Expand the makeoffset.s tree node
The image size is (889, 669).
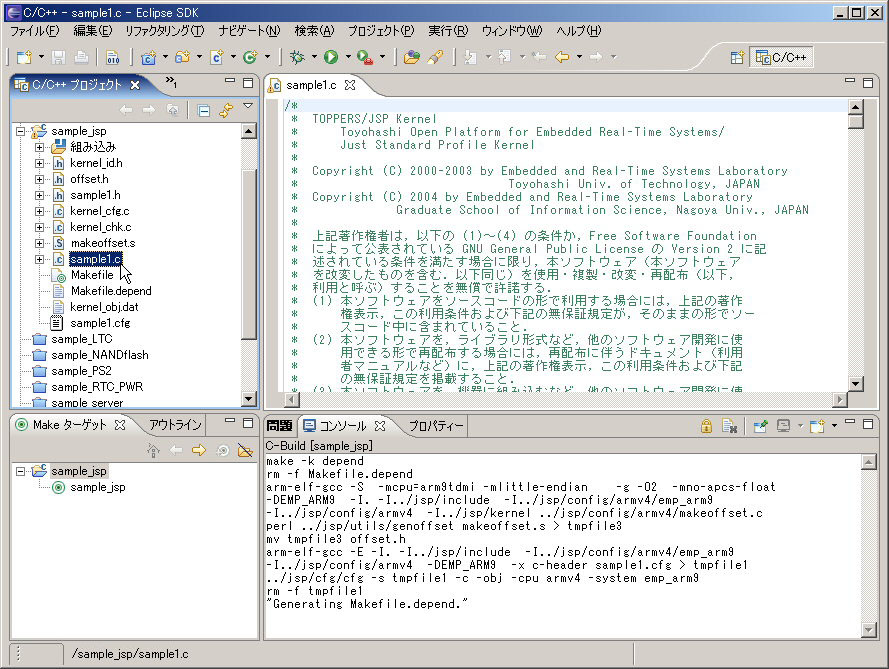tap(39, 243)
